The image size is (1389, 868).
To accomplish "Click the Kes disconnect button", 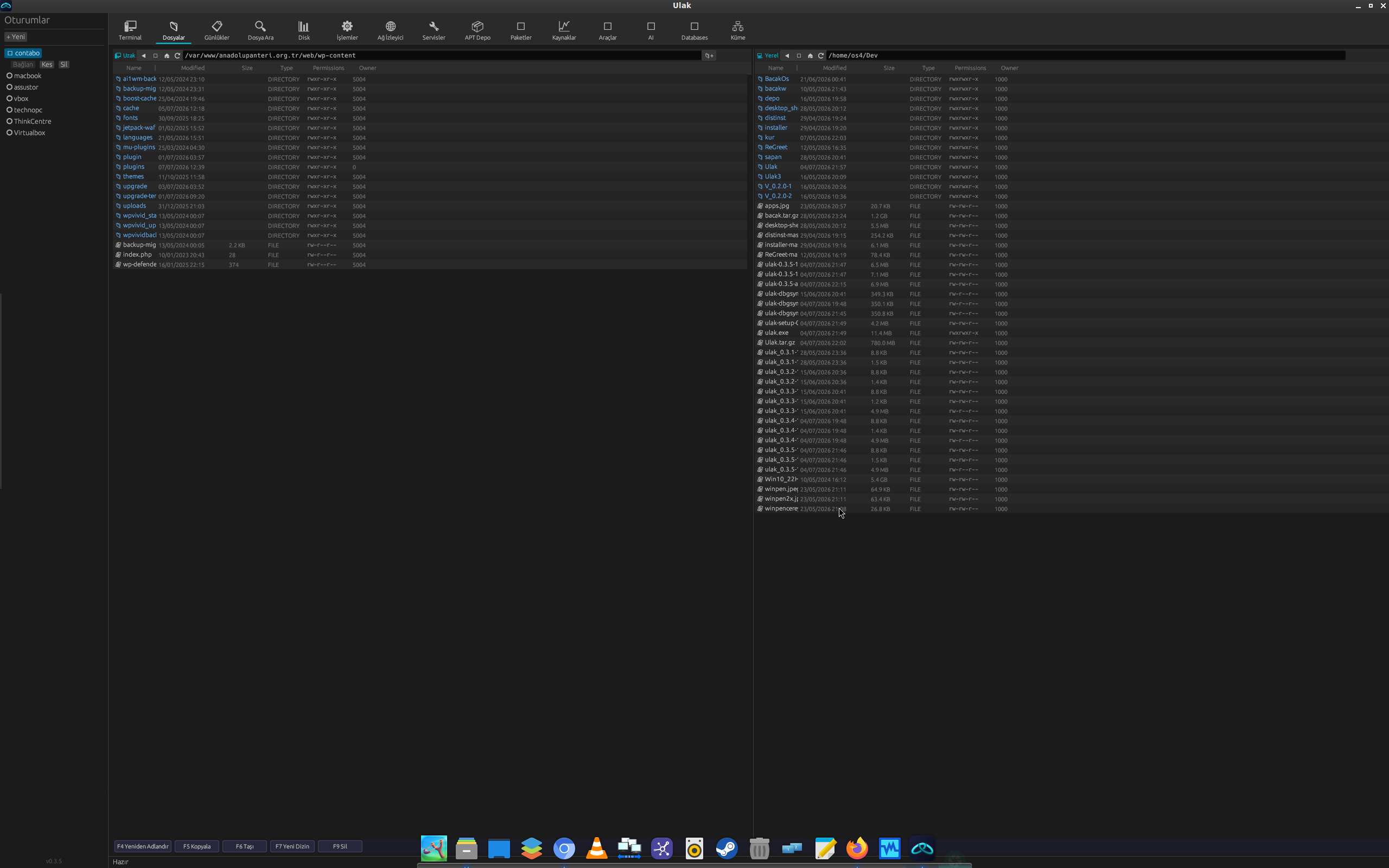I will [x=47, y=65].
